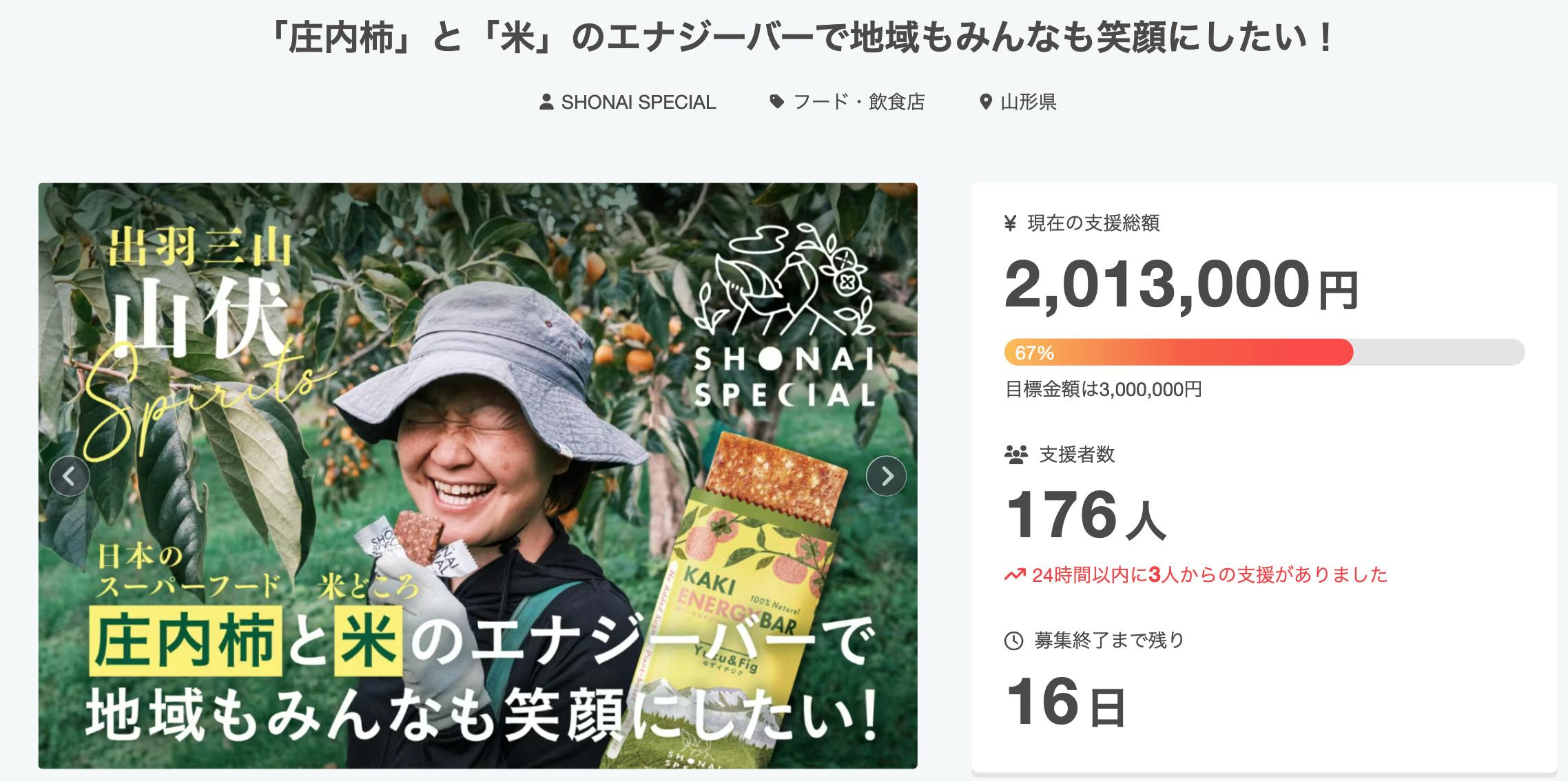Click the location pin icon
Screen dimensions: 1568x781
(x=986, y=103)
